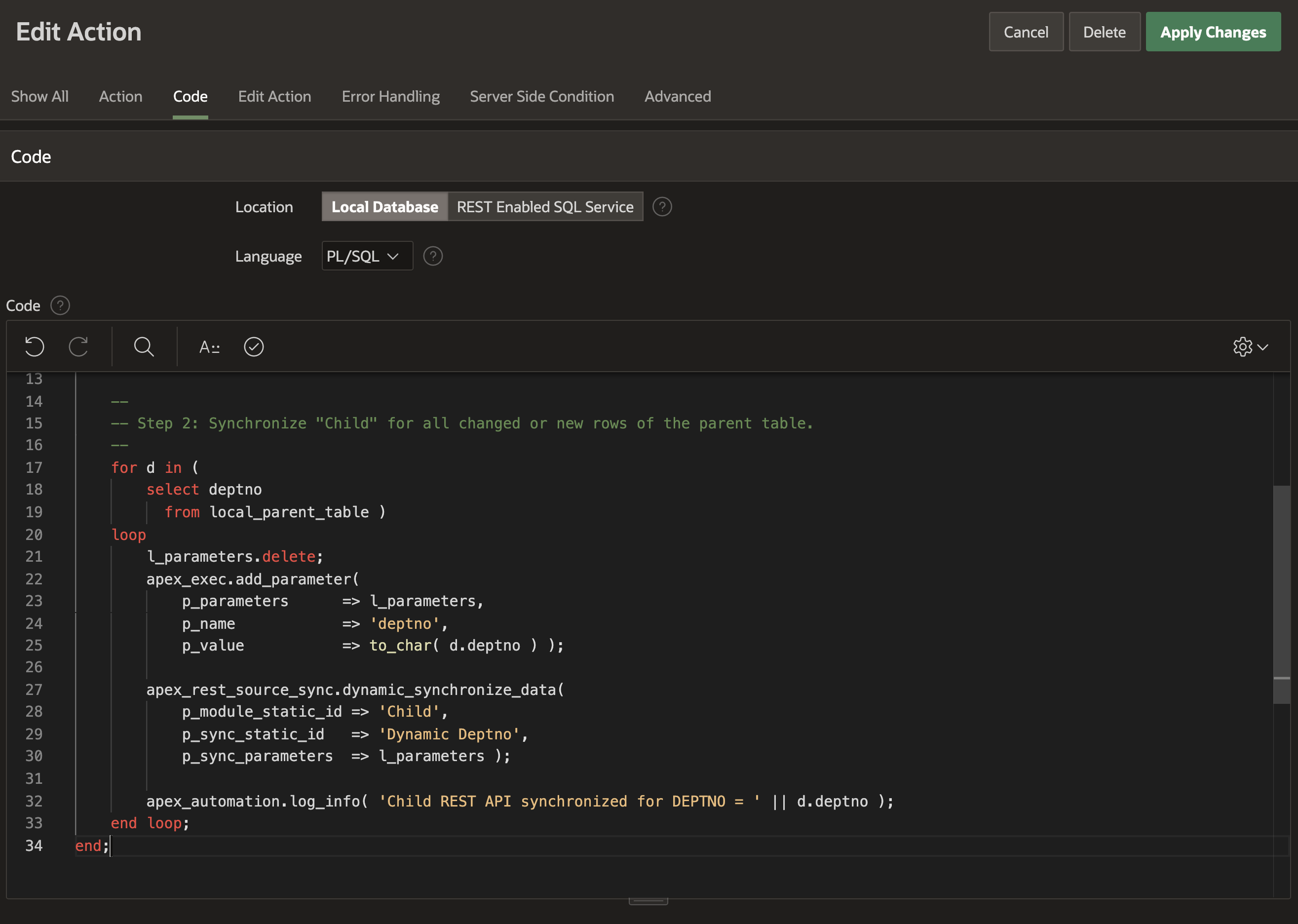Open the Server Side Condition tab

pyautogui.click(x=541, y=96)
